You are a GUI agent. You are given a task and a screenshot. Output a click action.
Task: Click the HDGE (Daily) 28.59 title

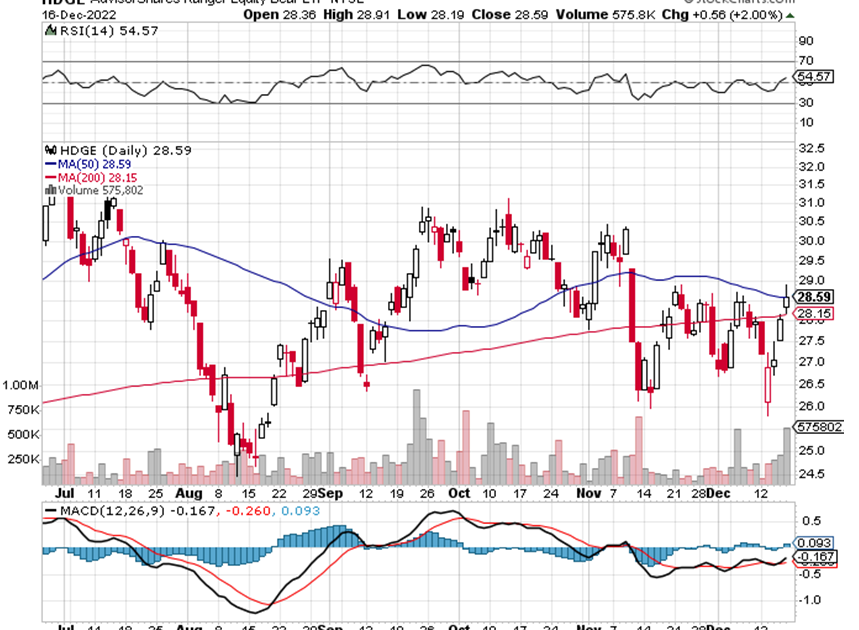click(125, 150)
